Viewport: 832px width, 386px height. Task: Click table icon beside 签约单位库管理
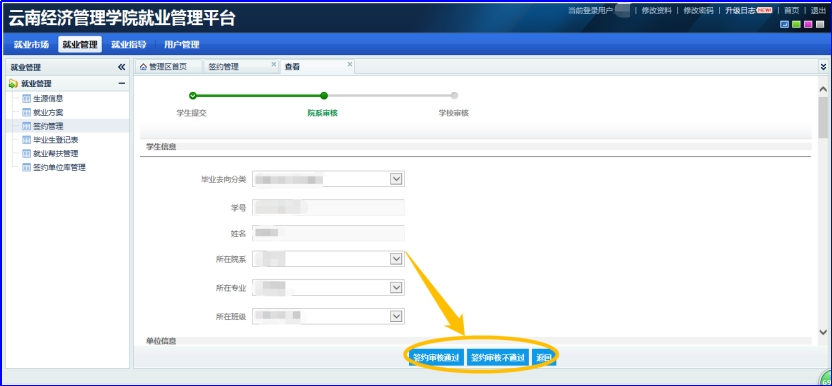(27, 168)
